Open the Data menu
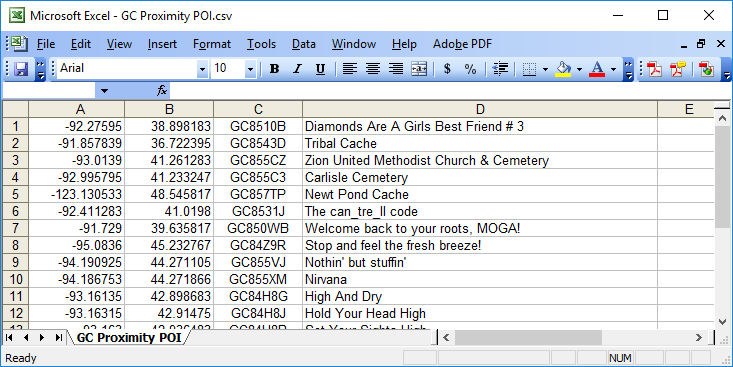 coord(303,44)
